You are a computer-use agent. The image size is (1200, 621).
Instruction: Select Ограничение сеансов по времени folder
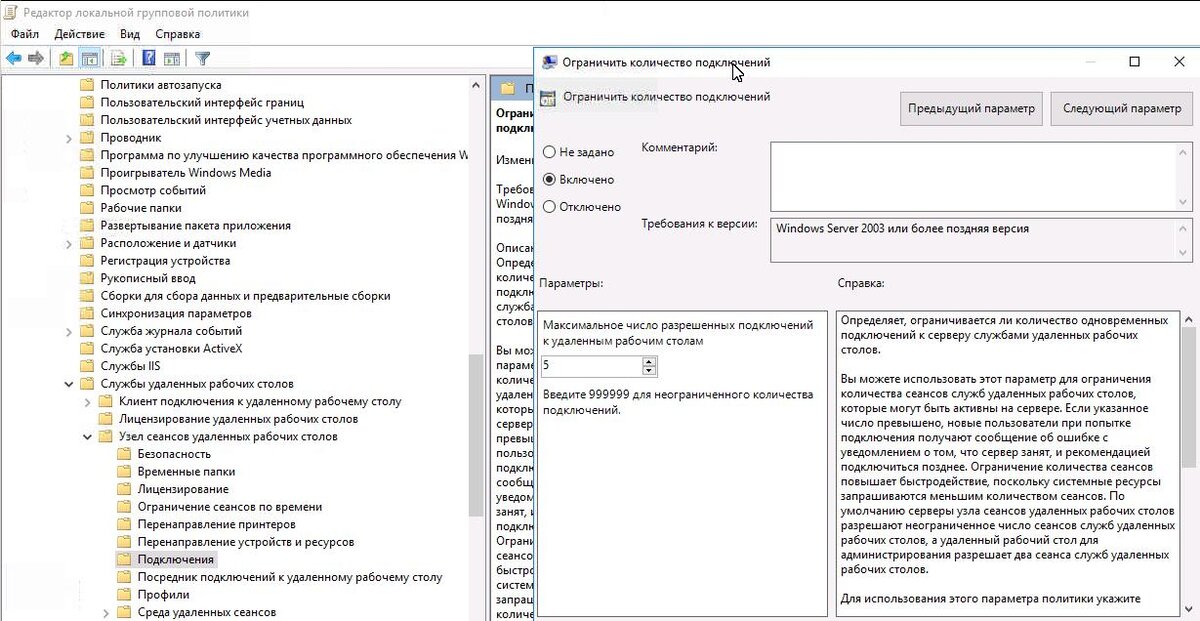[230, 507]
